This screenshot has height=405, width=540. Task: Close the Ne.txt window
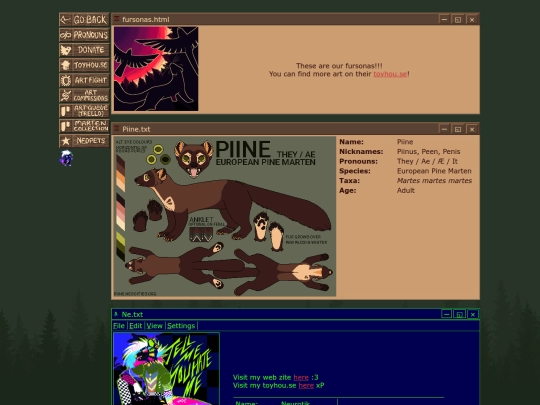pos(472,314)
